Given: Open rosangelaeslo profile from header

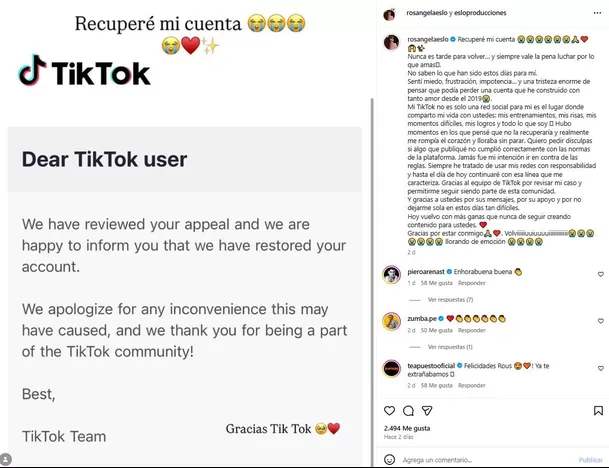Looking at the screenshot, I should (426, 13).
